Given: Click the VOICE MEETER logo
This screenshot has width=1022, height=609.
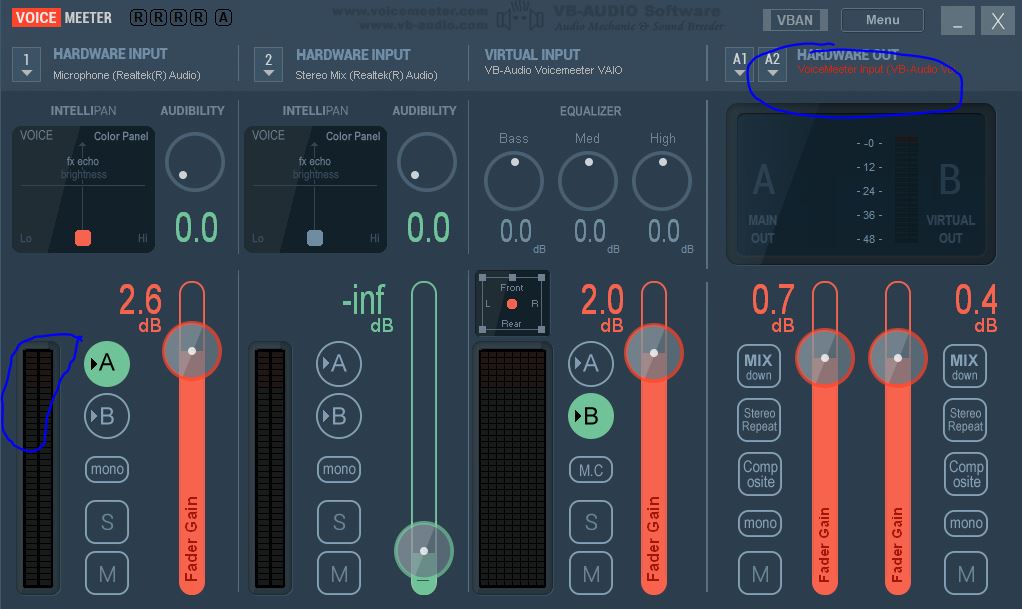Looking at the screenshot, I should click(x=62, y=18).
